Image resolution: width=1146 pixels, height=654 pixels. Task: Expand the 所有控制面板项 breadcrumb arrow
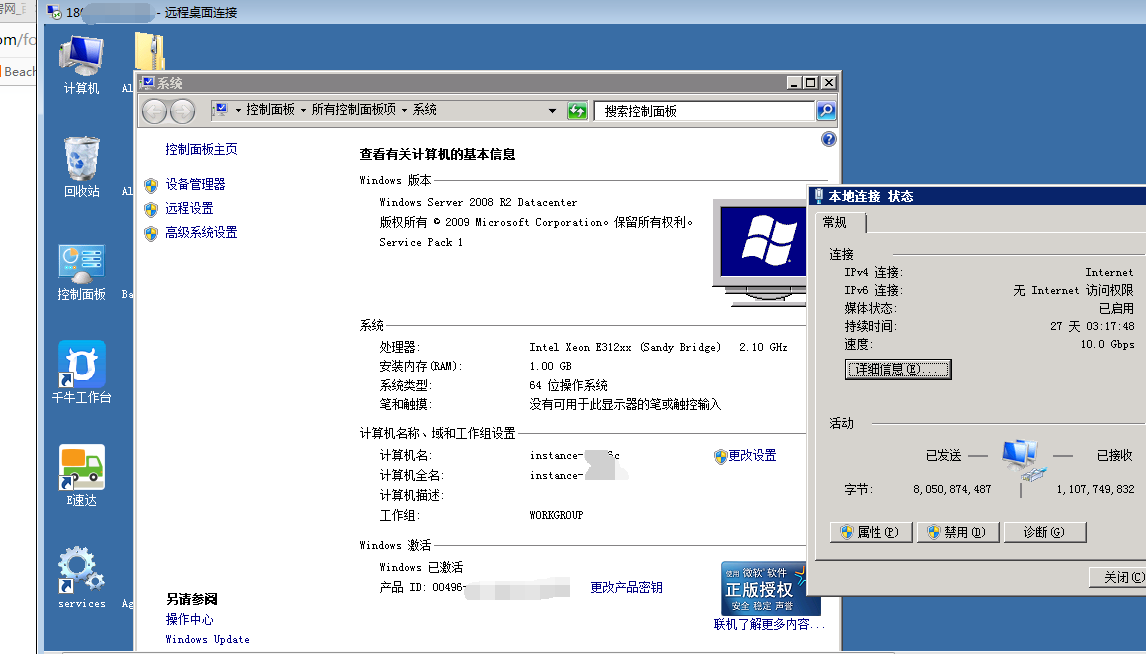tap(405, 110)
